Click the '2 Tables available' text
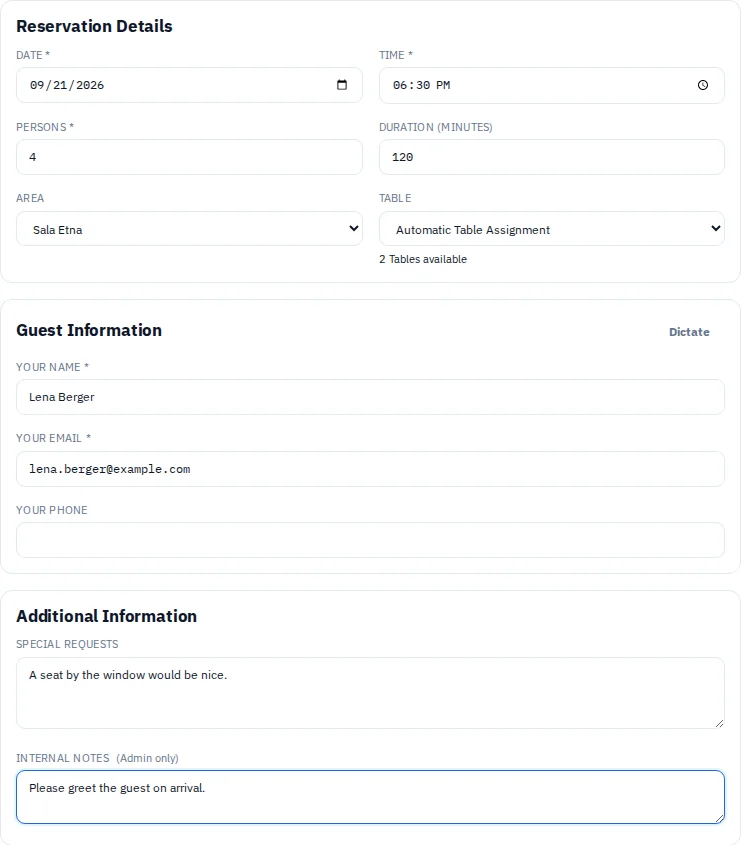The height and width of the screenshot is (845, 741). (423, 259)
